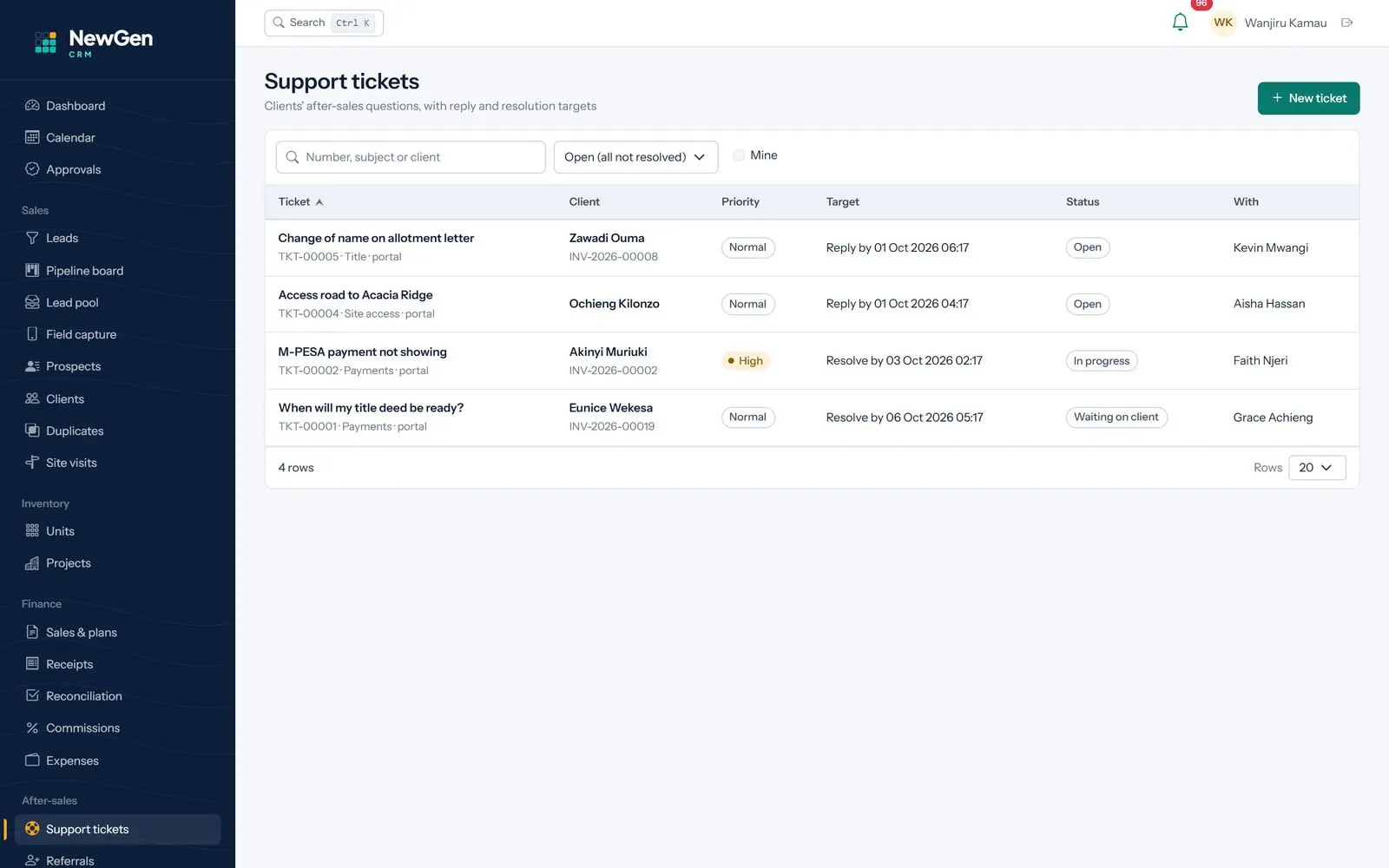Click the Site visits signpost icon

point(32,463)
